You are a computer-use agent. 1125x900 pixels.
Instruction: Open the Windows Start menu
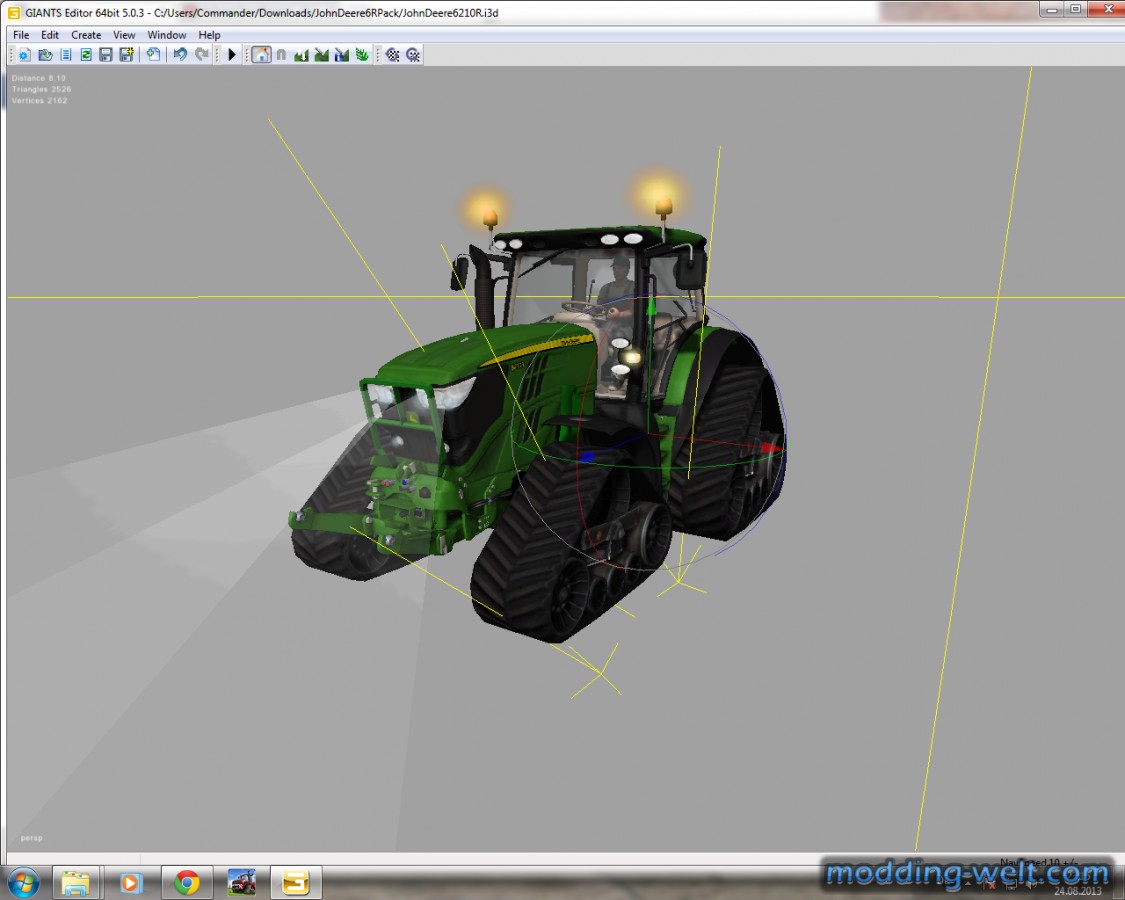(x=23, y=882)
